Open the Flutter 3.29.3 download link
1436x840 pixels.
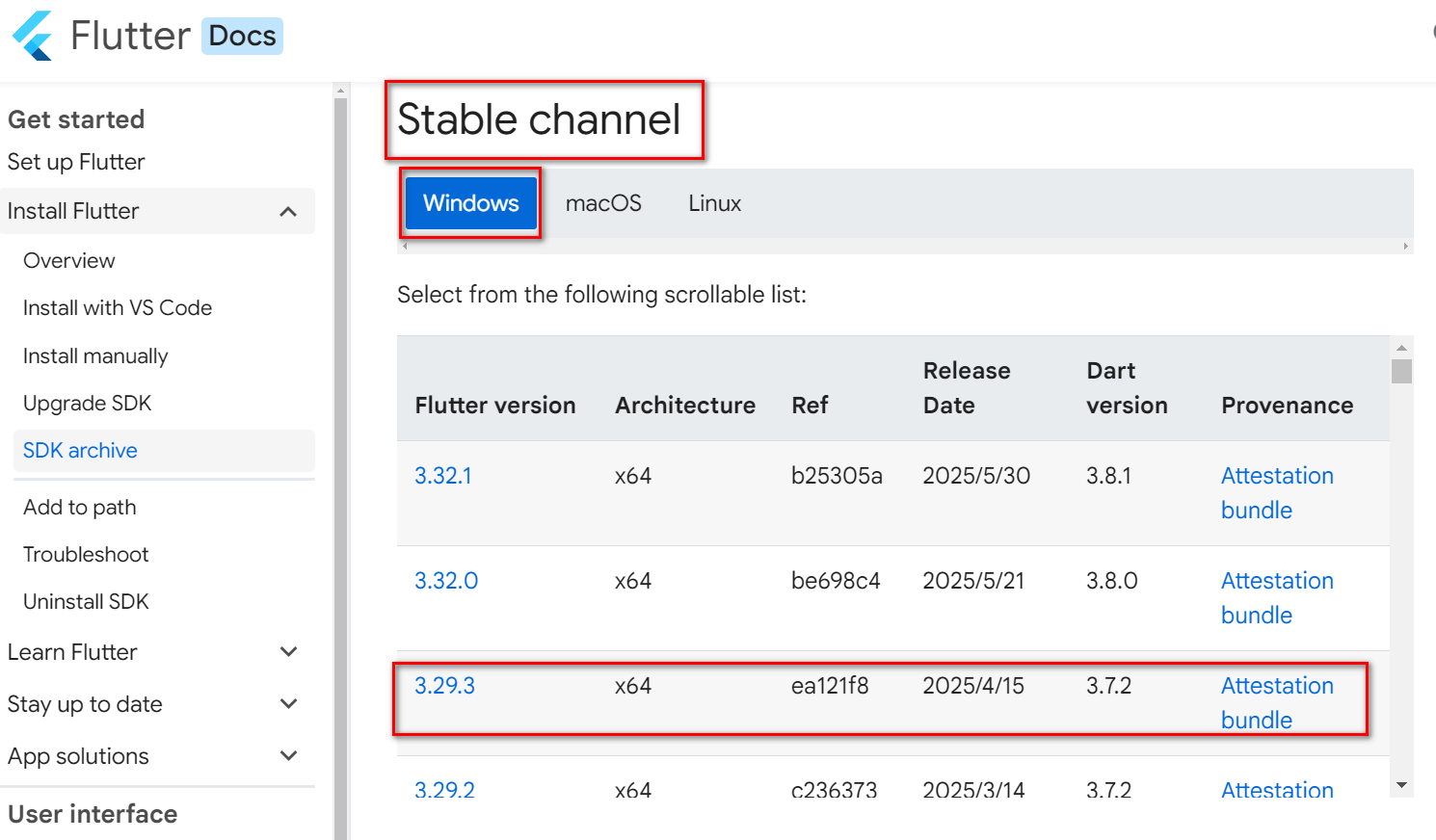coord(443,686)
